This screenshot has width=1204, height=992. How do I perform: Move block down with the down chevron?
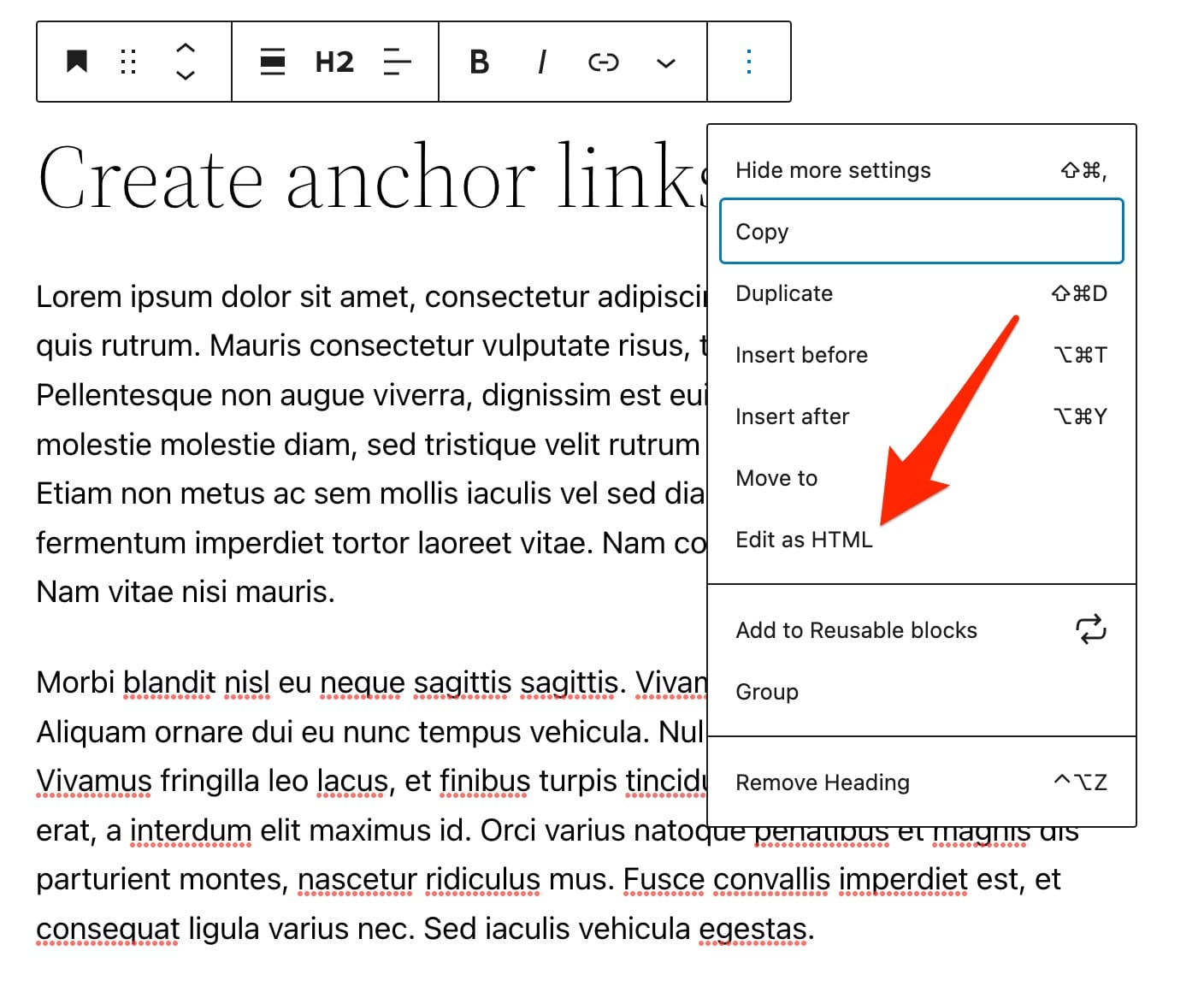[186, 75]
